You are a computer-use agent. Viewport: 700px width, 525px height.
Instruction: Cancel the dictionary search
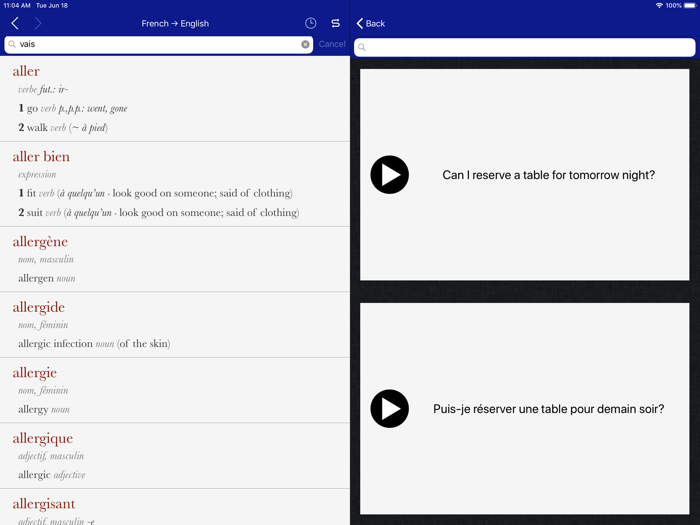coord(332,44)
